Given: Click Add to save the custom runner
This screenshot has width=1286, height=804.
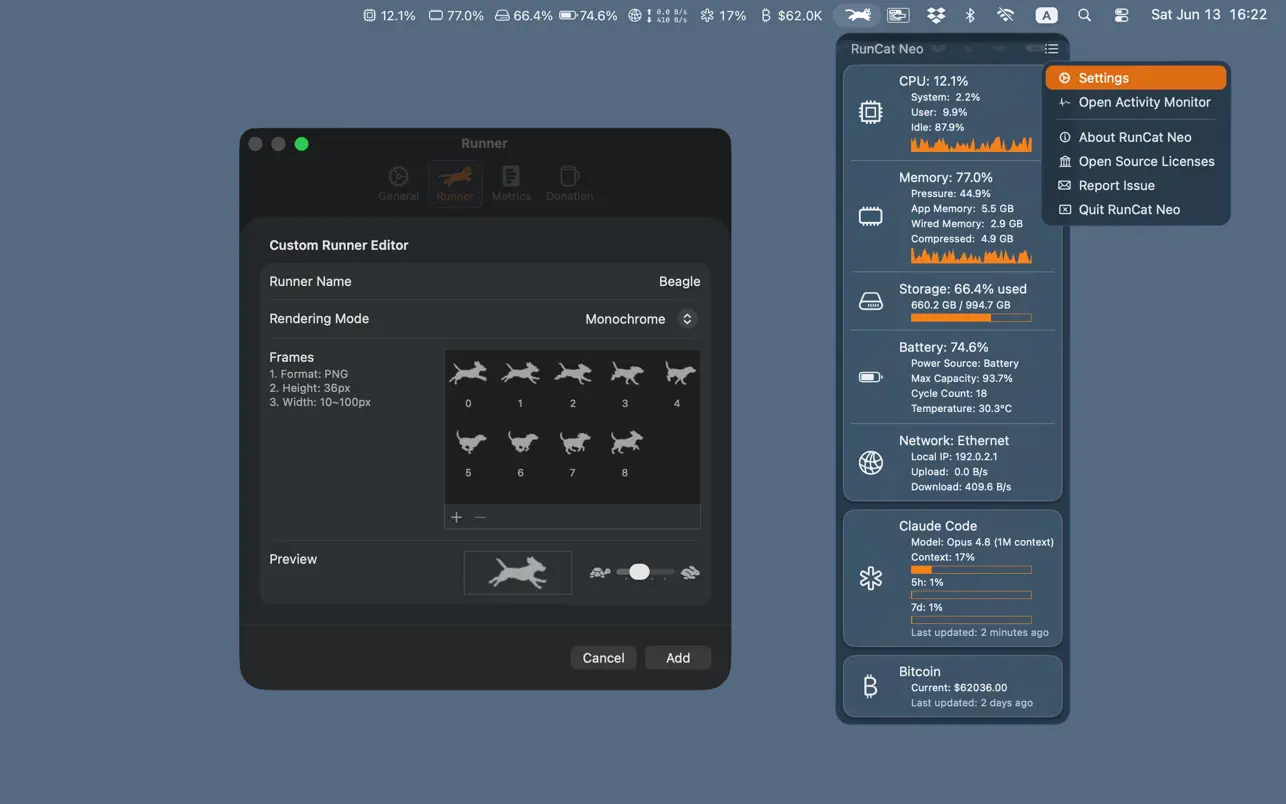Looking at the screenshot, I should pos(678,658).
